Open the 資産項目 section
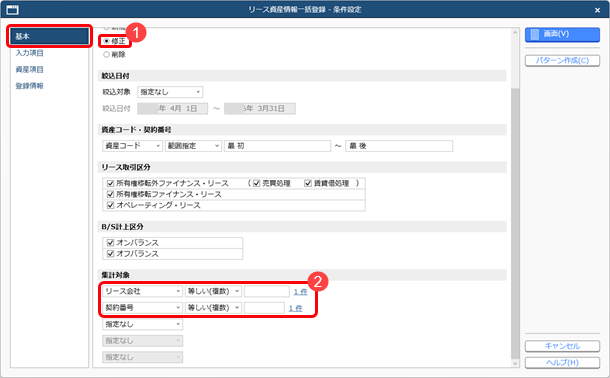610x378 pixels. pyautogui.click(x=30, y=70)
